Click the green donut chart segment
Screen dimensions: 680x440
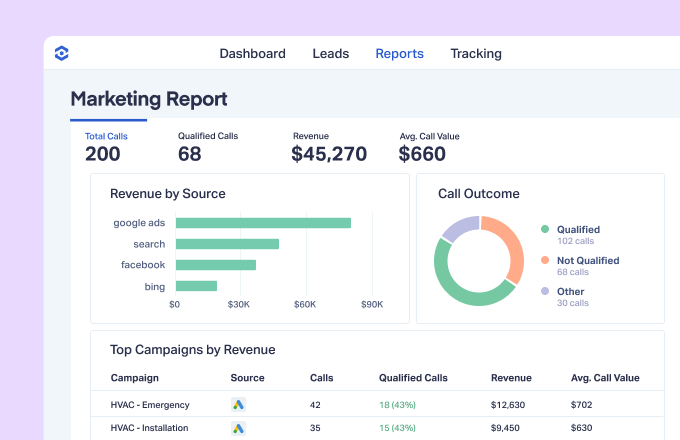[460, 293]
